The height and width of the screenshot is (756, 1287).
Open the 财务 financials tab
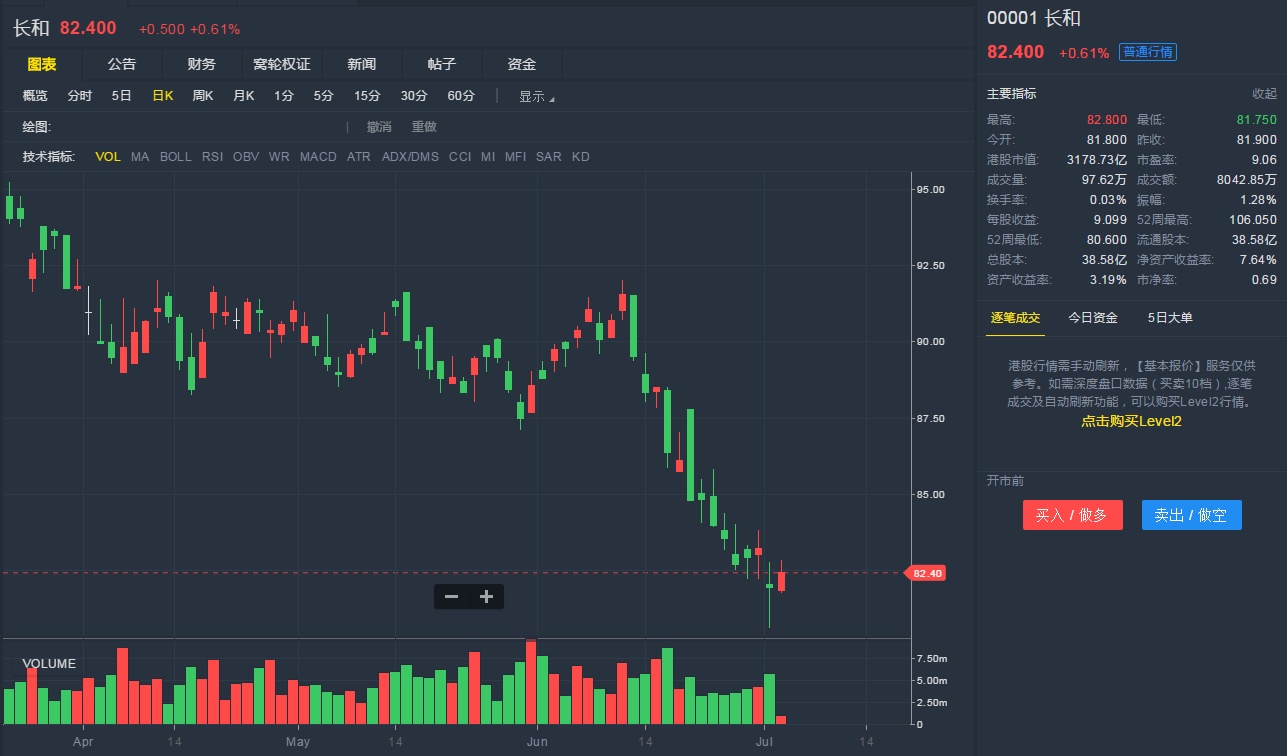[x=202, y=64]
